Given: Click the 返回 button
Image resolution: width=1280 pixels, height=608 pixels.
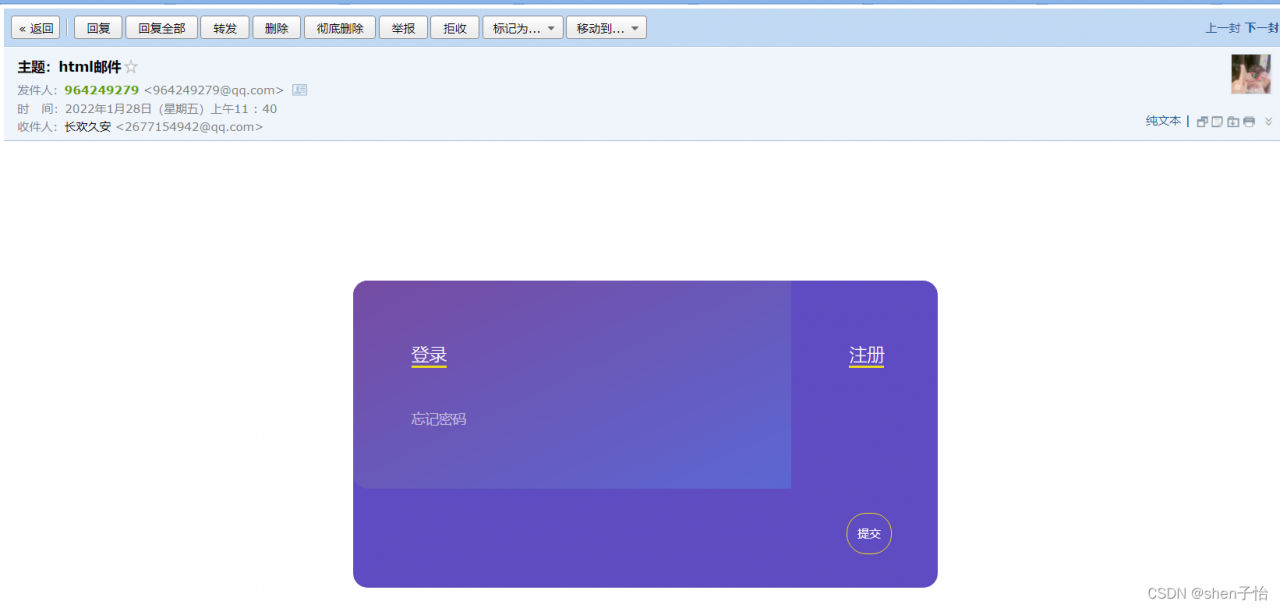Looking at the screenshot, I should pyautogui.click(x=36, y=28).
